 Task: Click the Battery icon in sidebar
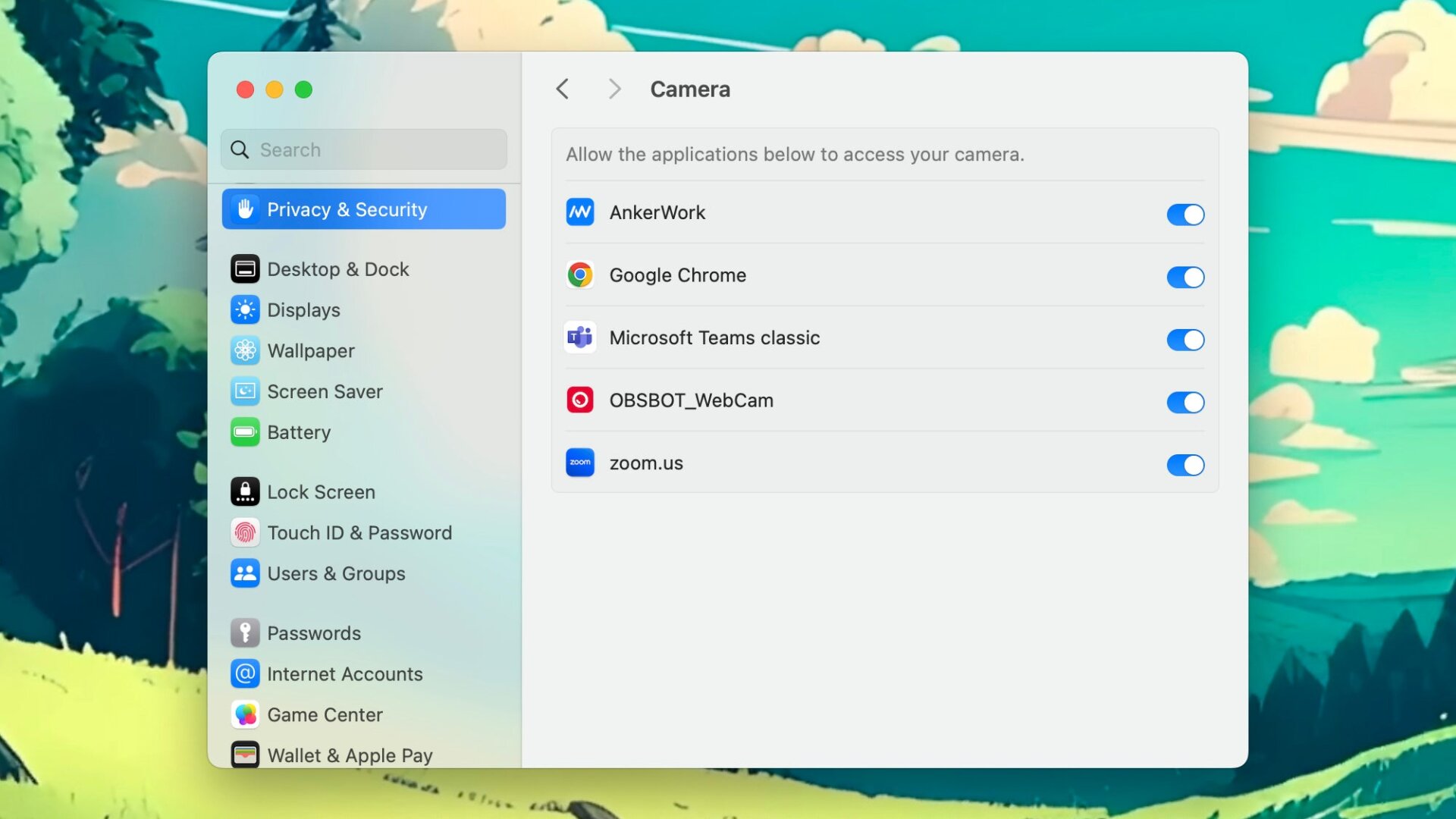pos(245,432)
